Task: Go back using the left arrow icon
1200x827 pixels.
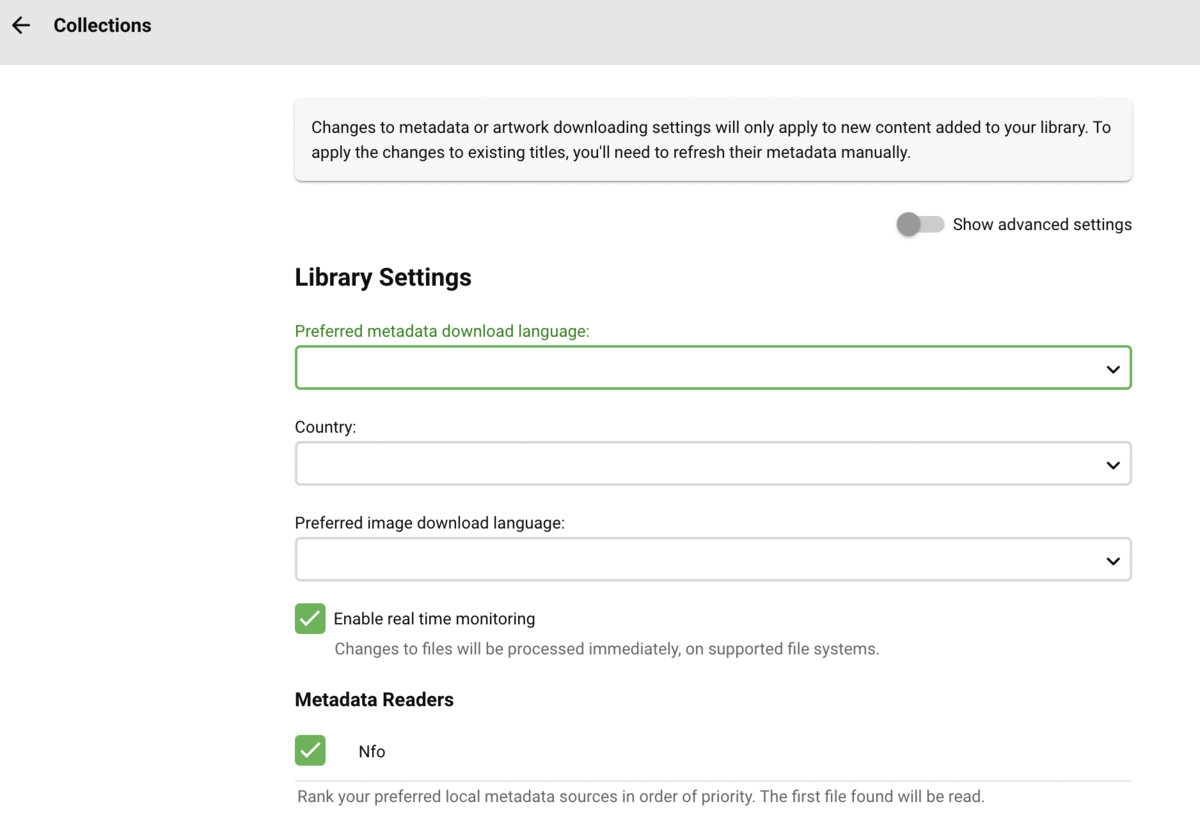Action: point(21,26)
